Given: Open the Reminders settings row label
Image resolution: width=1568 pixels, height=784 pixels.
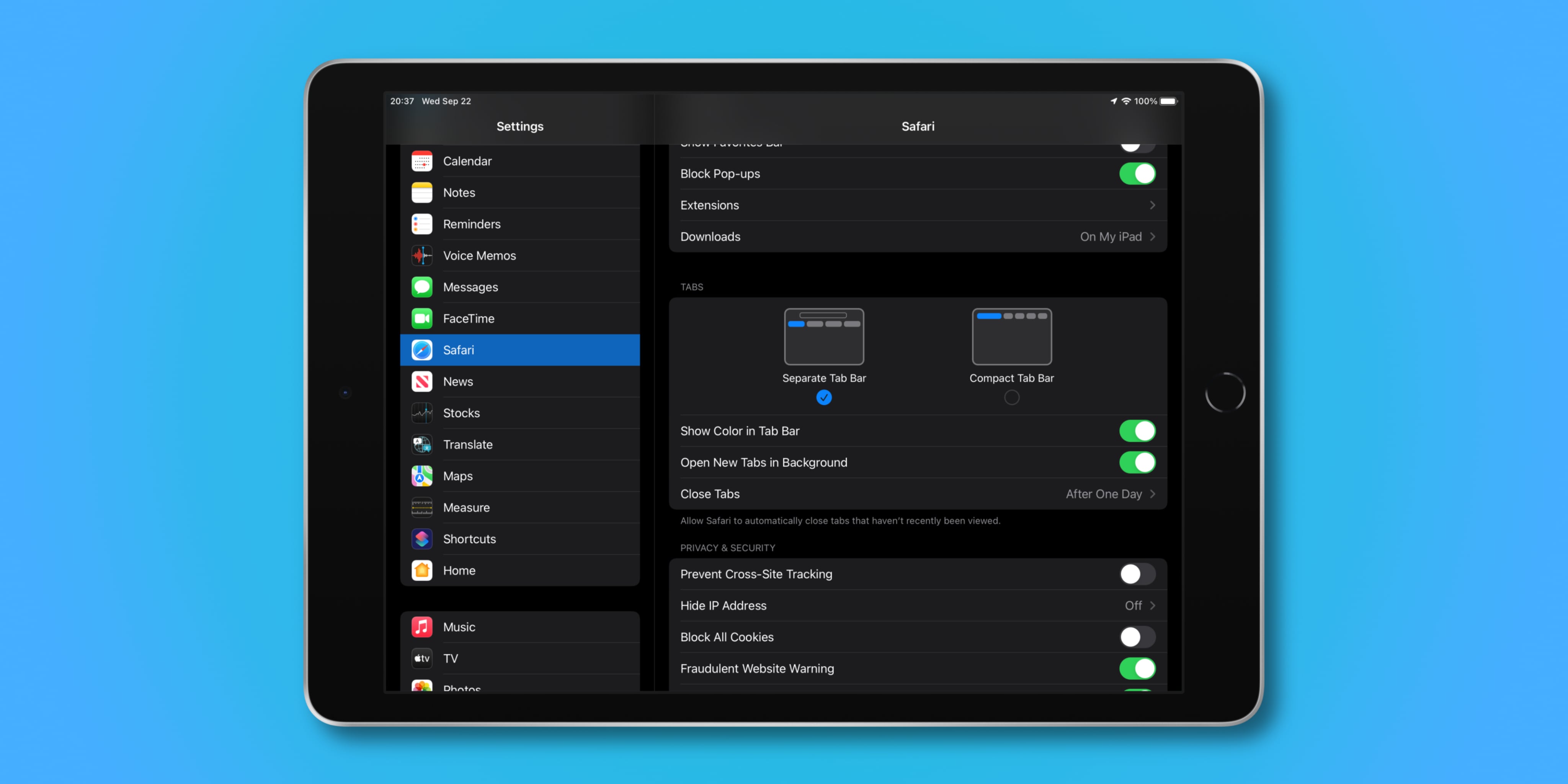Looking at the screenshot, I should click(x=472, y=224).
